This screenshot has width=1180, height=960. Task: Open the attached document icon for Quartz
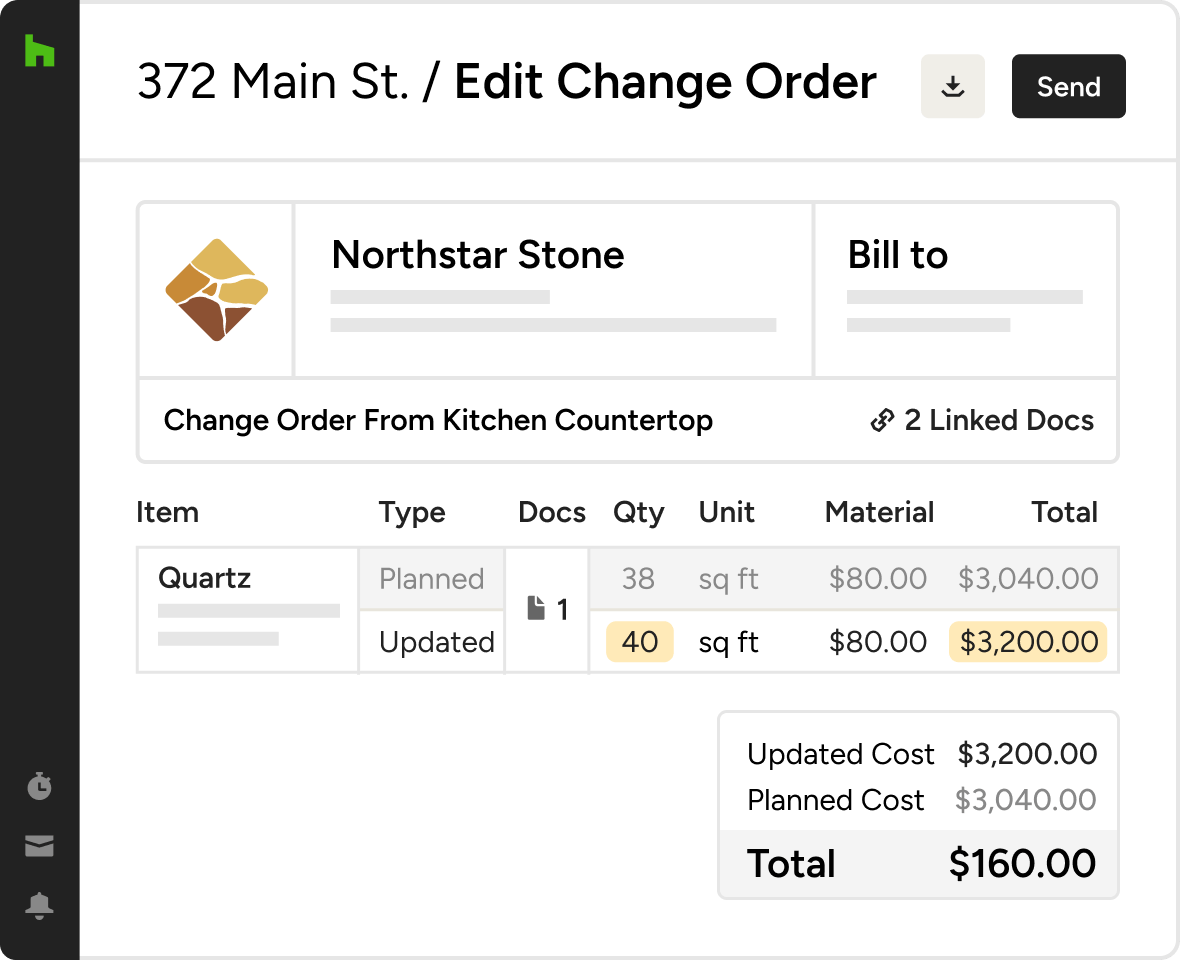click(537, 608)
